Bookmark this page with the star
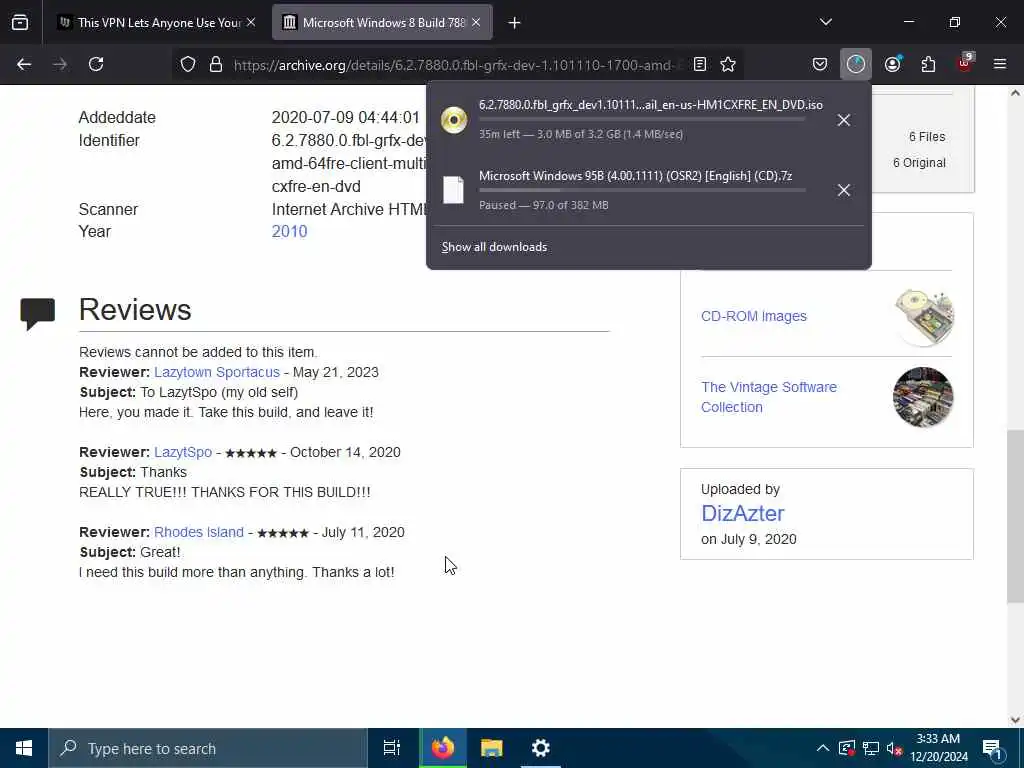The image size is (1024, 768). tap(728, 64)
